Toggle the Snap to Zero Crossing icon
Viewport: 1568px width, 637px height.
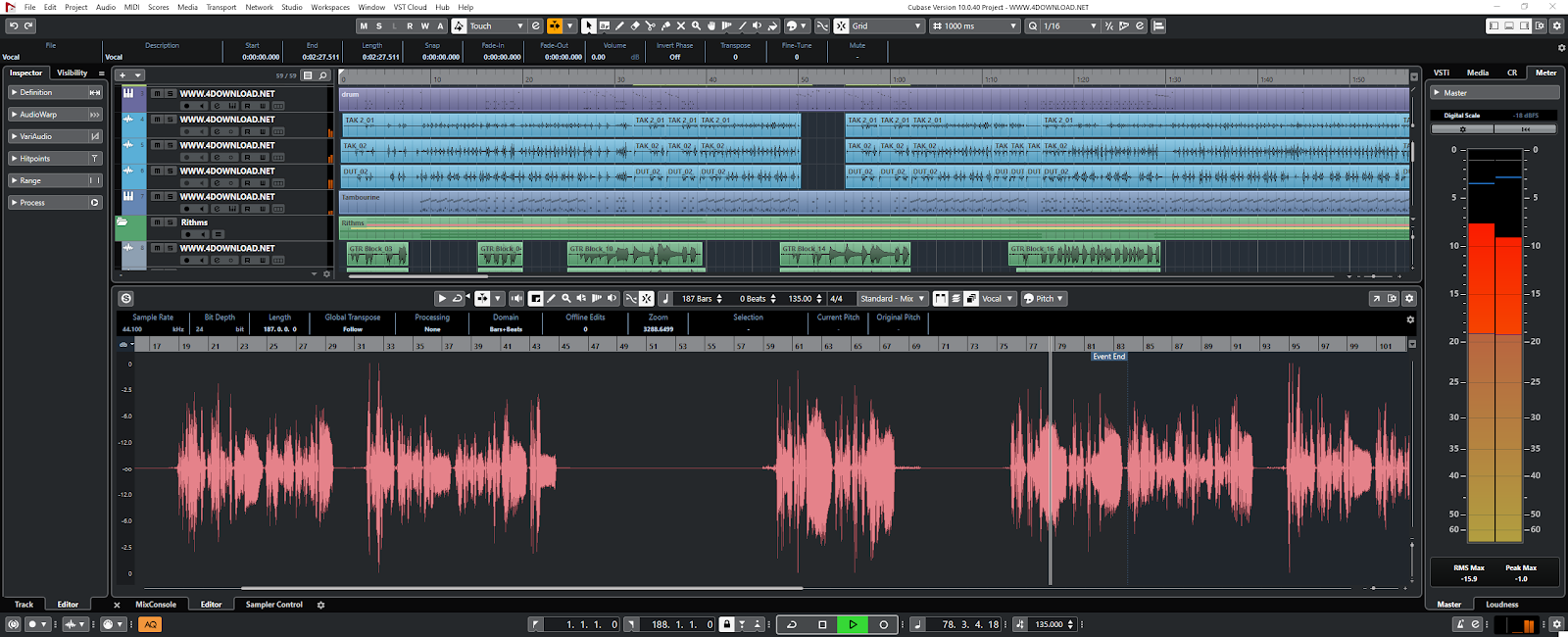pyautogui.click(x=821, y=25)
